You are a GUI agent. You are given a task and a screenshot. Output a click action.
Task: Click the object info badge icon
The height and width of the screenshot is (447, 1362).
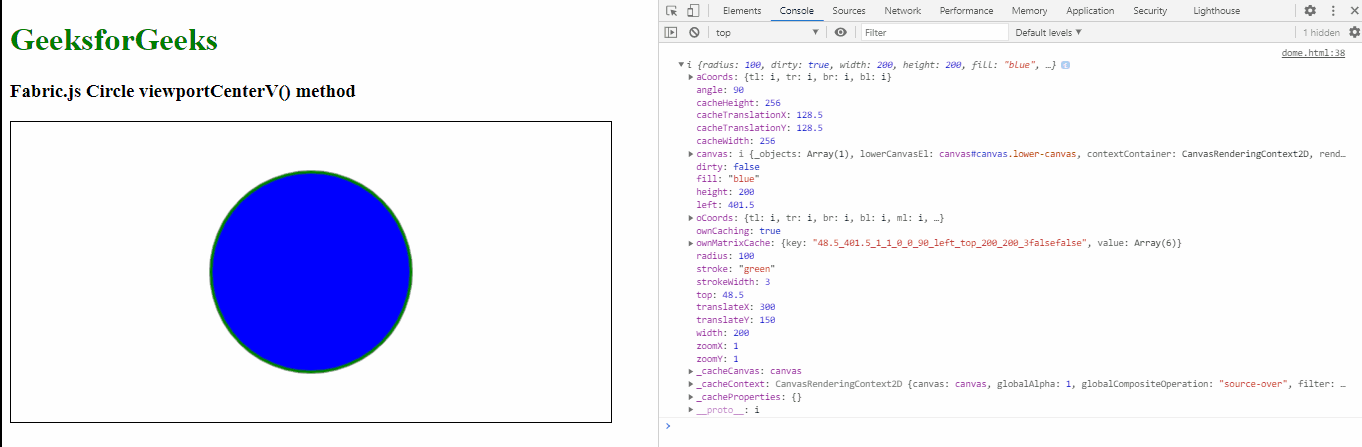tap(1066, 65)
